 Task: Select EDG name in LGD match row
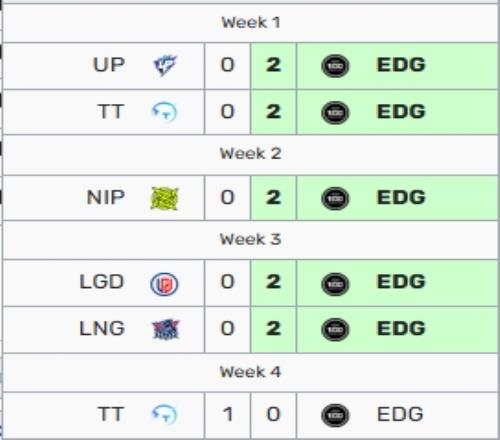(401, 282)
